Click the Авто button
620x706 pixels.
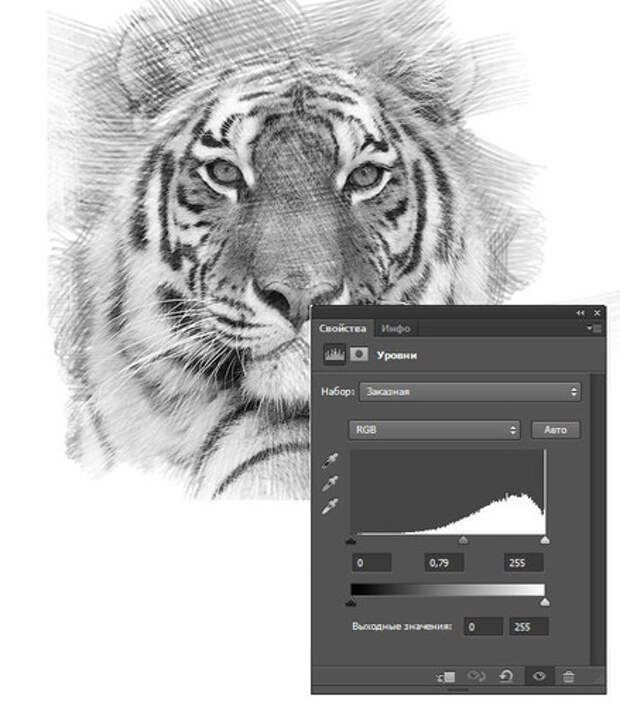[555, 429]
